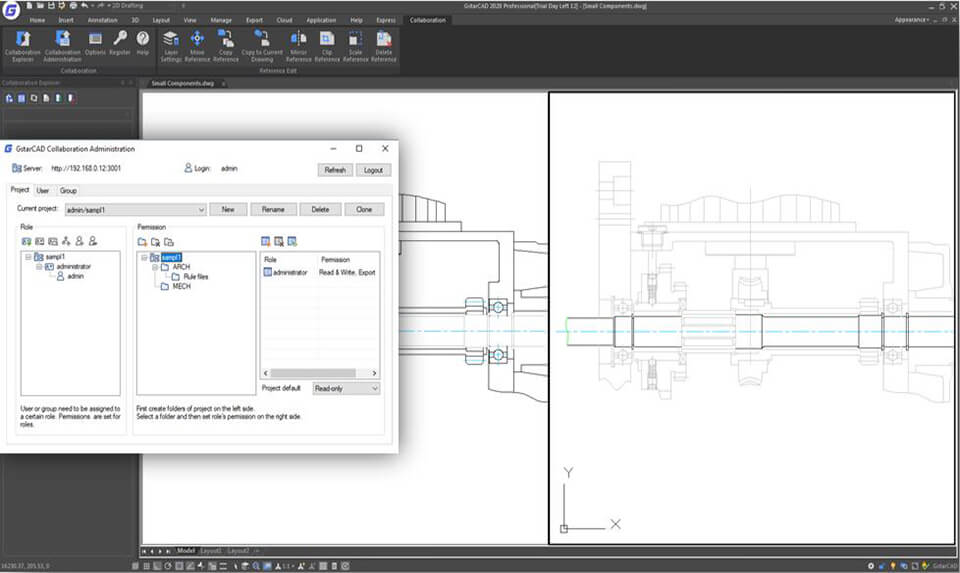Click Open file in quick access toolbar
The width and height of the screenshot is (960, 573).
40,6
